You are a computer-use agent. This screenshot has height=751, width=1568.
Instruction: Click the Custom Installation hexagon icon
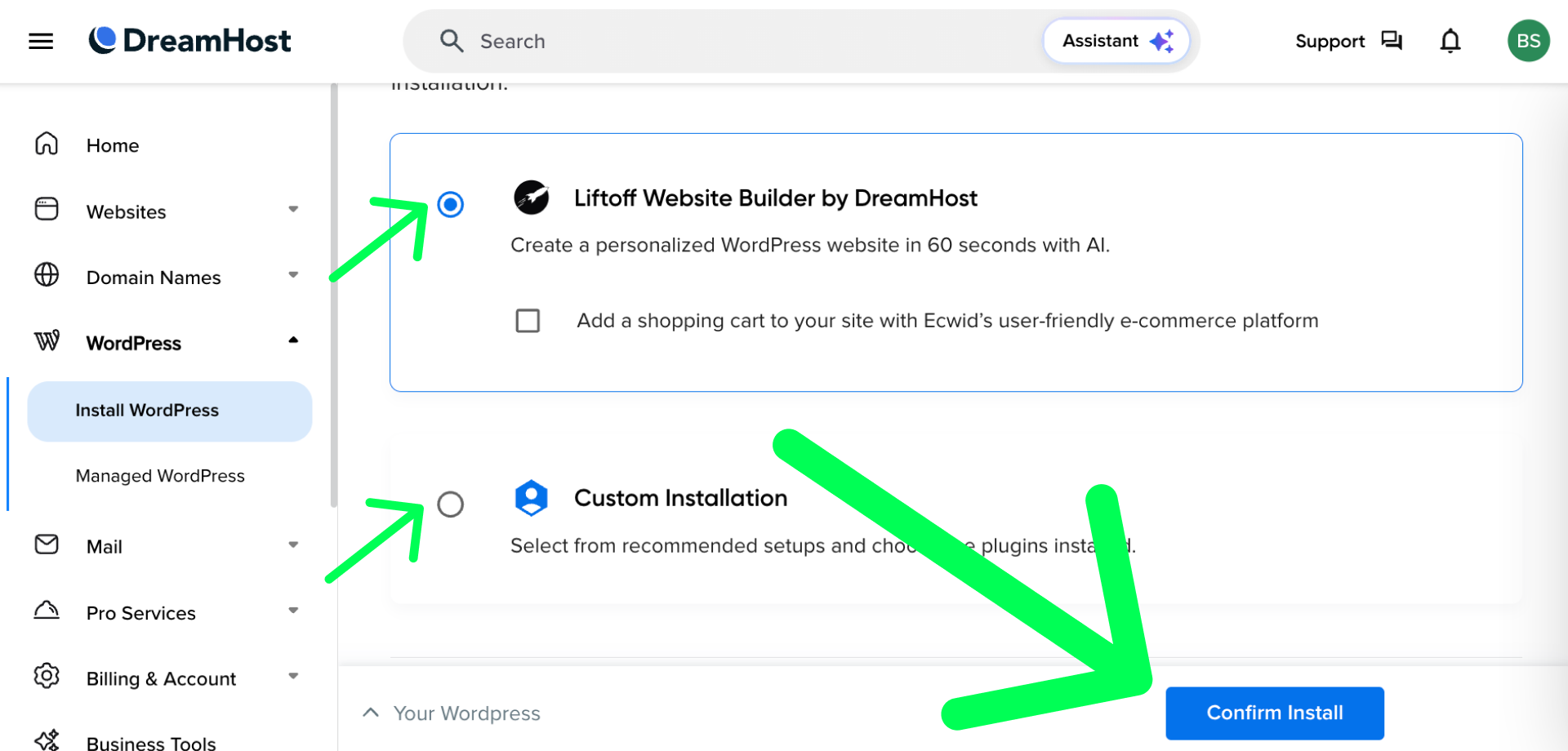pyautogui.click(x=531, y=498)
